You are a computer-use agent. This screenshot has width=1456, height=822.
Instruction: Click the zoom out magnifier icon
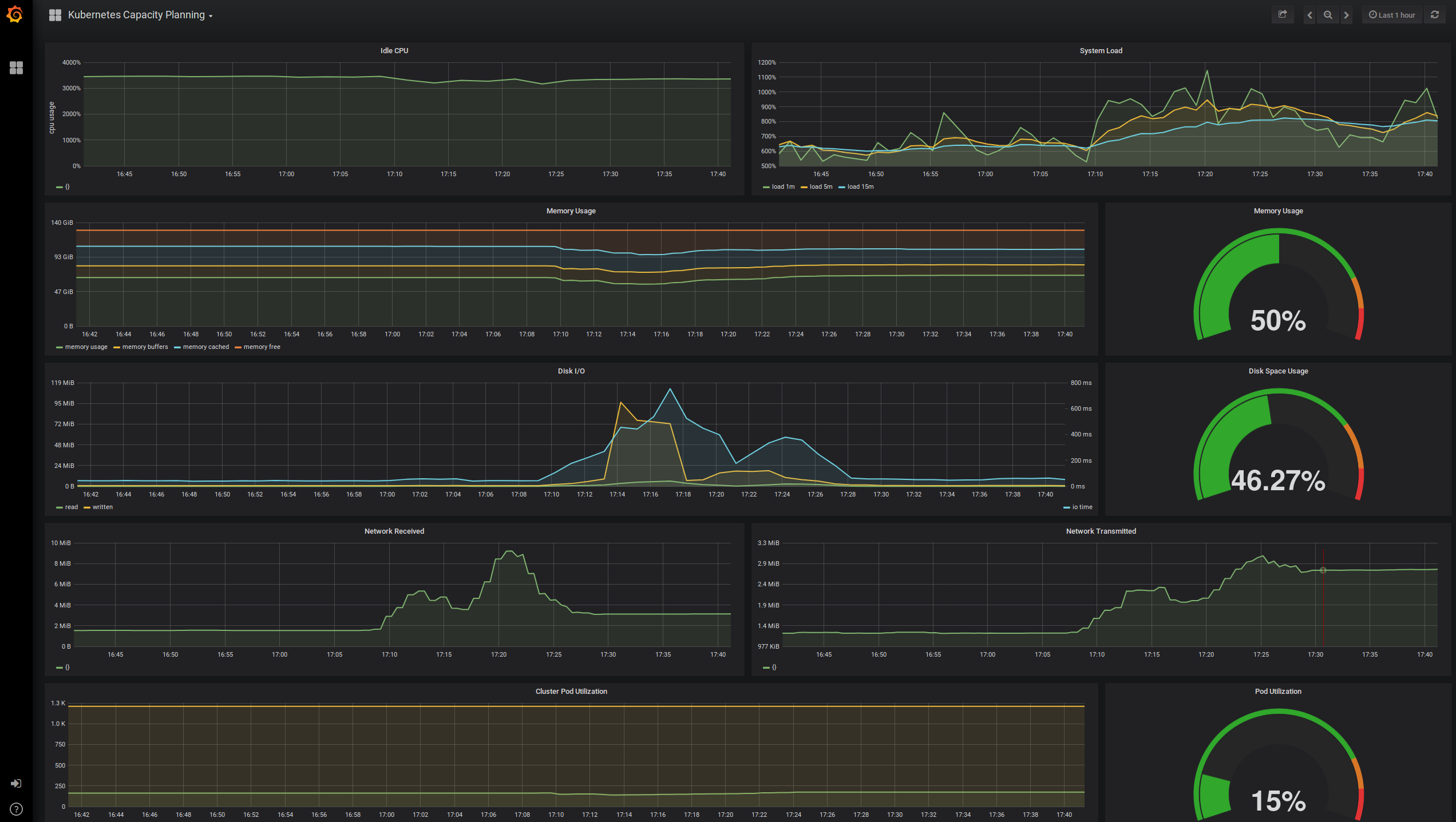(1328, 14)
